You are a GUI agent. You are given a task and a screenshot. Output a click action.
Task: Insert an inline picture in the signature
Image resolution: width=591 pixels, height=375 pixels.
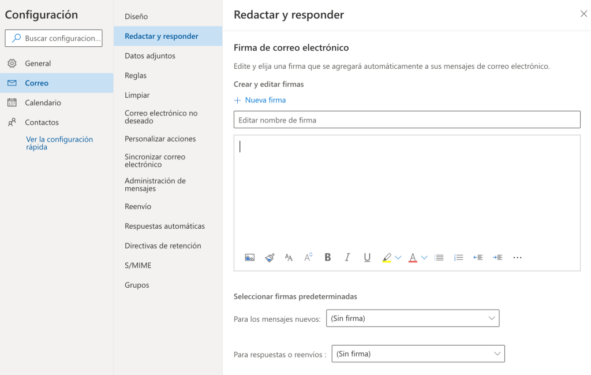[250, 258]
